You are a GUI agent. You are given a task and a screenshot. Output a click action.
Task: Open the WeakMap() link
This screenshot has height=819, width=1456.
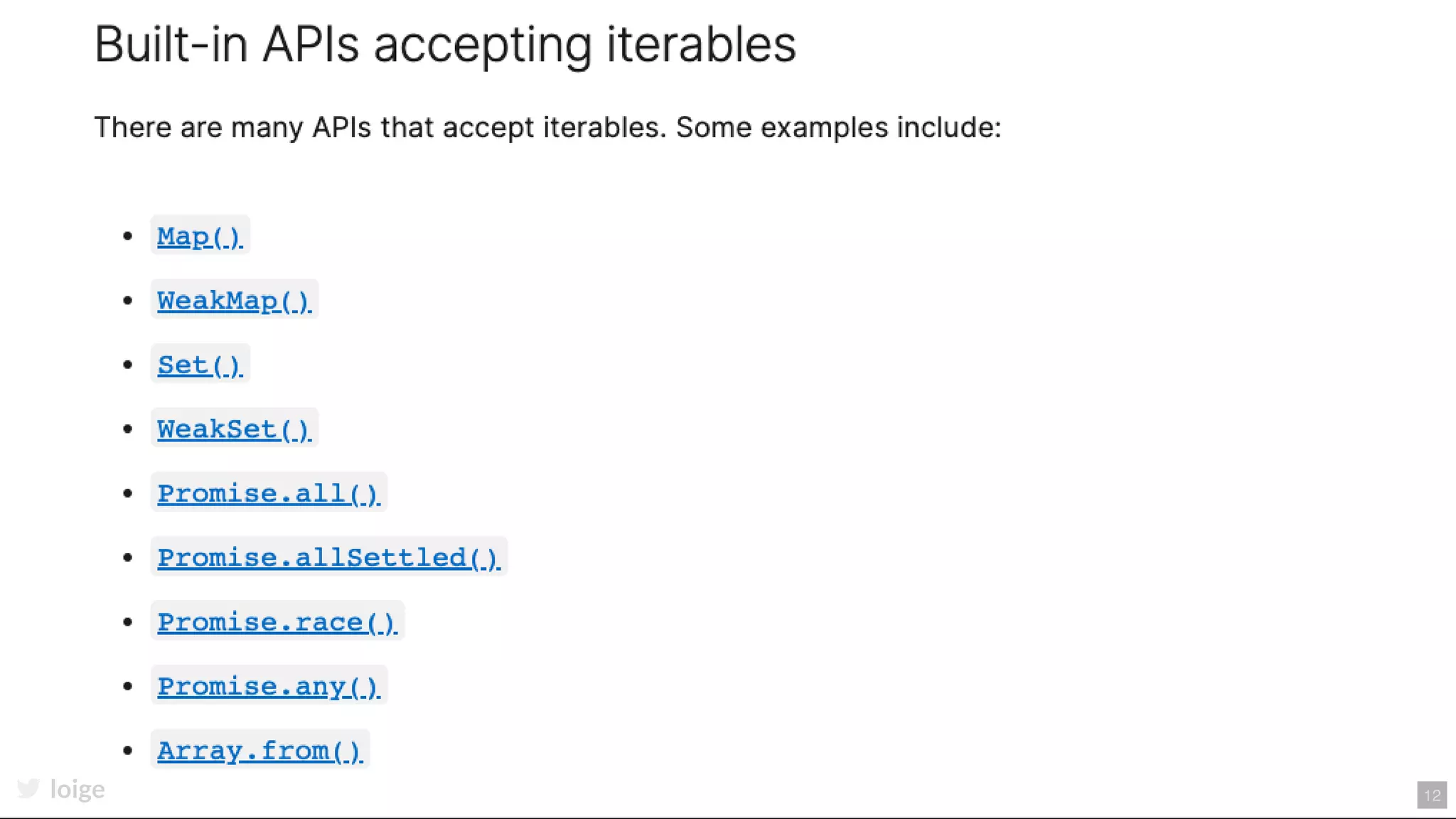point(234,301)
